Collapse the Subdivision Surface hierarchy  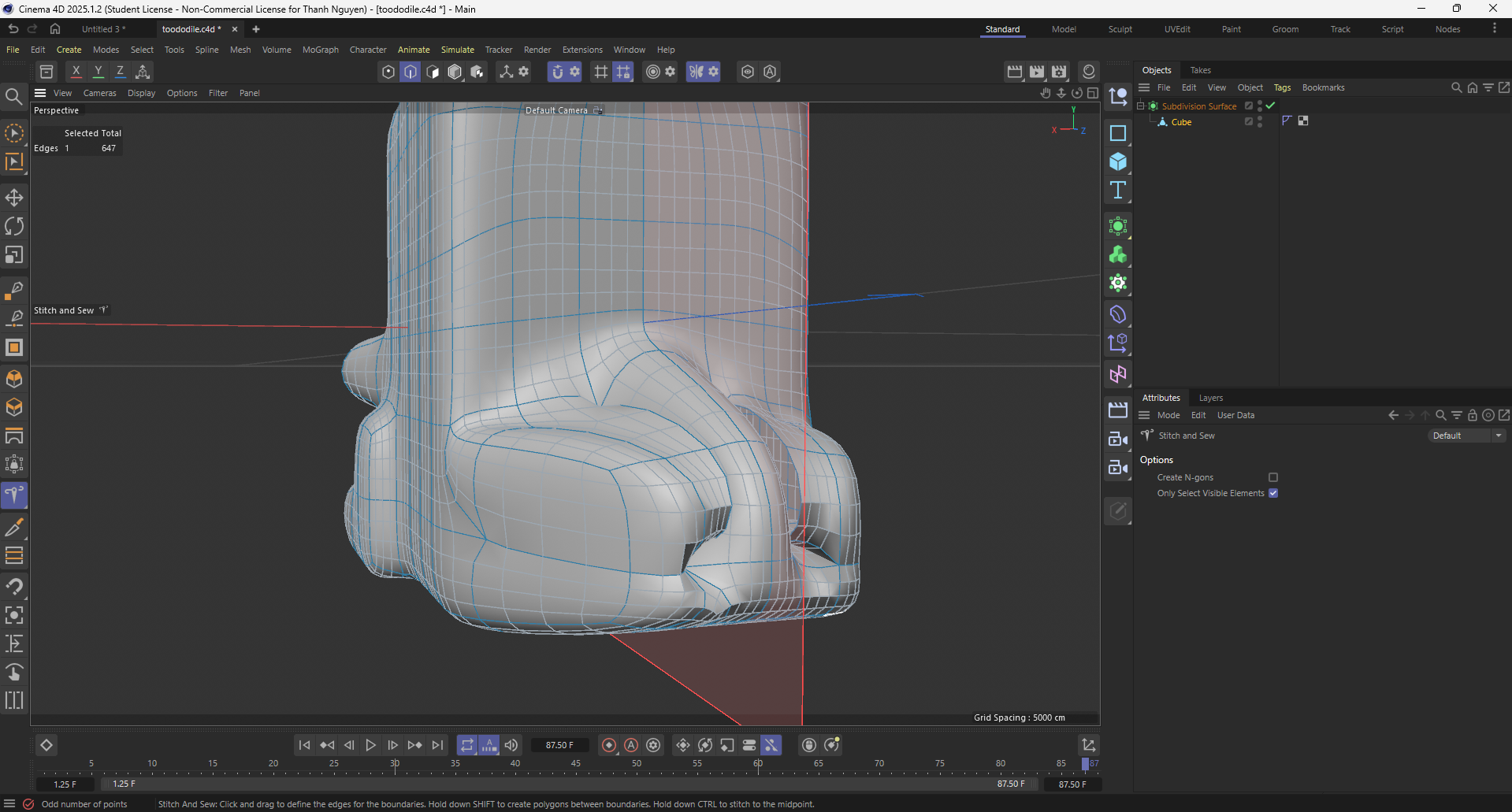(x=1140, y=106)
